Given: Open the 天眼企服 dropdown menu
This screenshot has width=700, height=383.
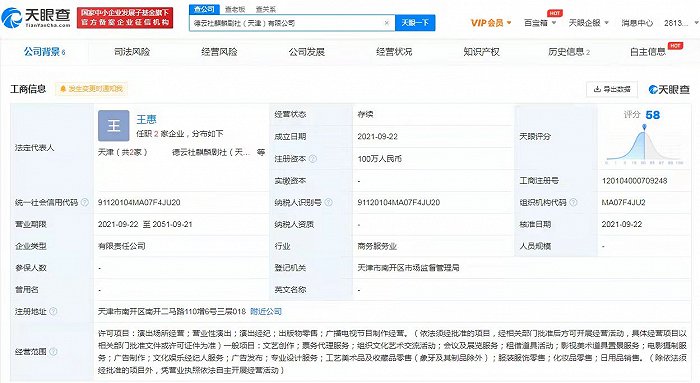Looking at the screenshot, I should (x=588, y=23).
